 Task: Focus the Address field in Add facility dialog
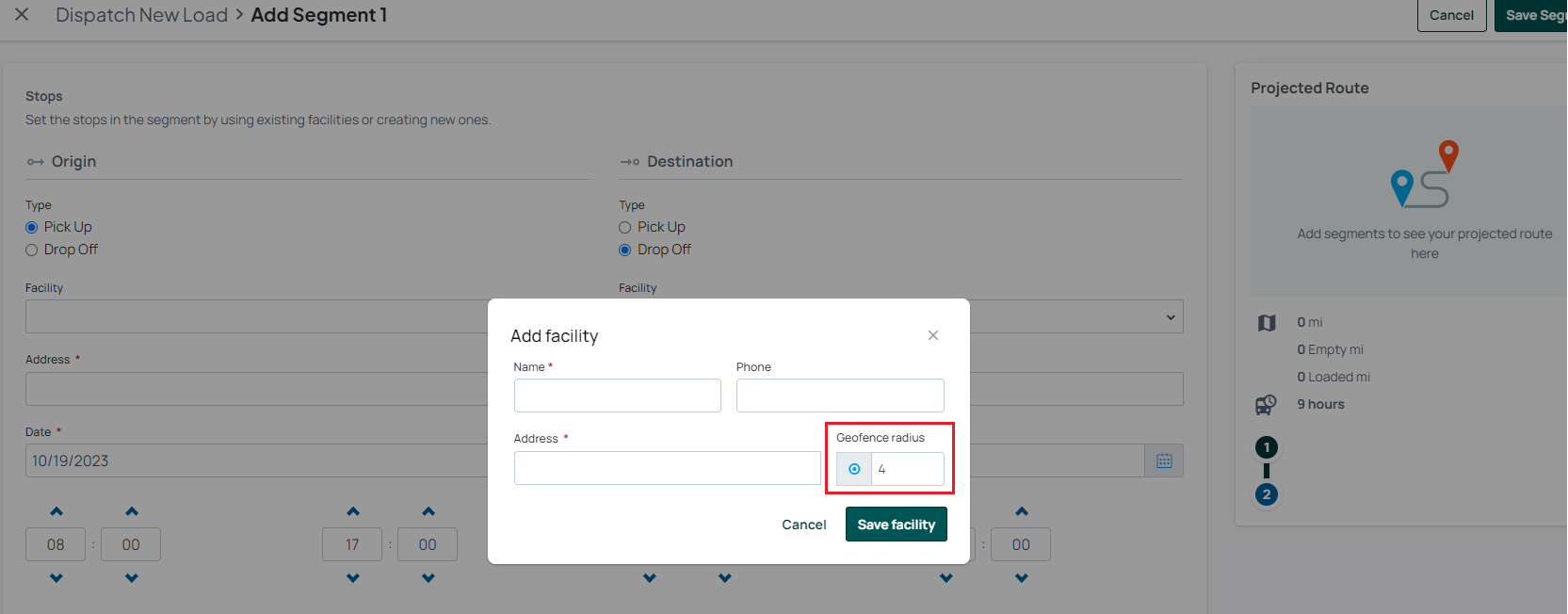point(668,468)
